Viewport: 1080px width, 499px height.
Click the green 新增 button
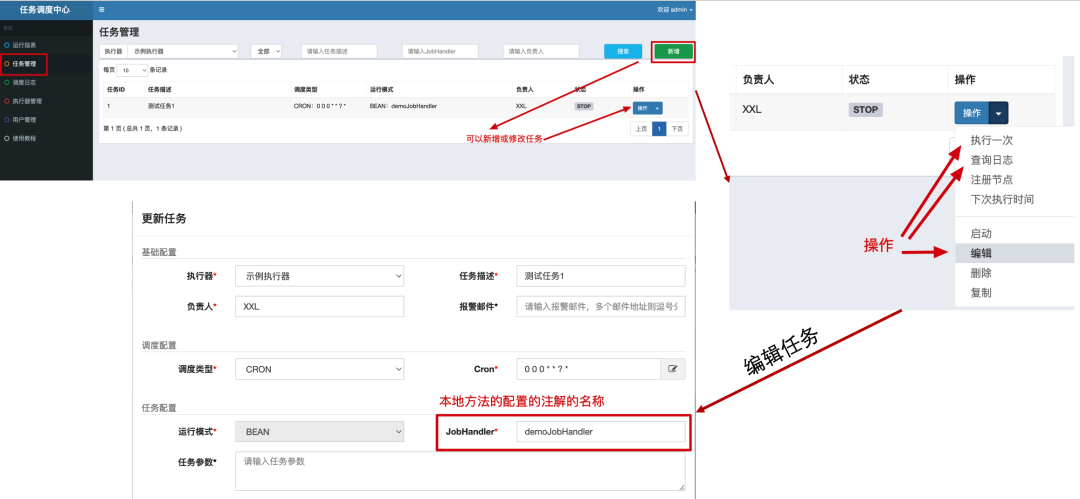click(x=672, y=52)
